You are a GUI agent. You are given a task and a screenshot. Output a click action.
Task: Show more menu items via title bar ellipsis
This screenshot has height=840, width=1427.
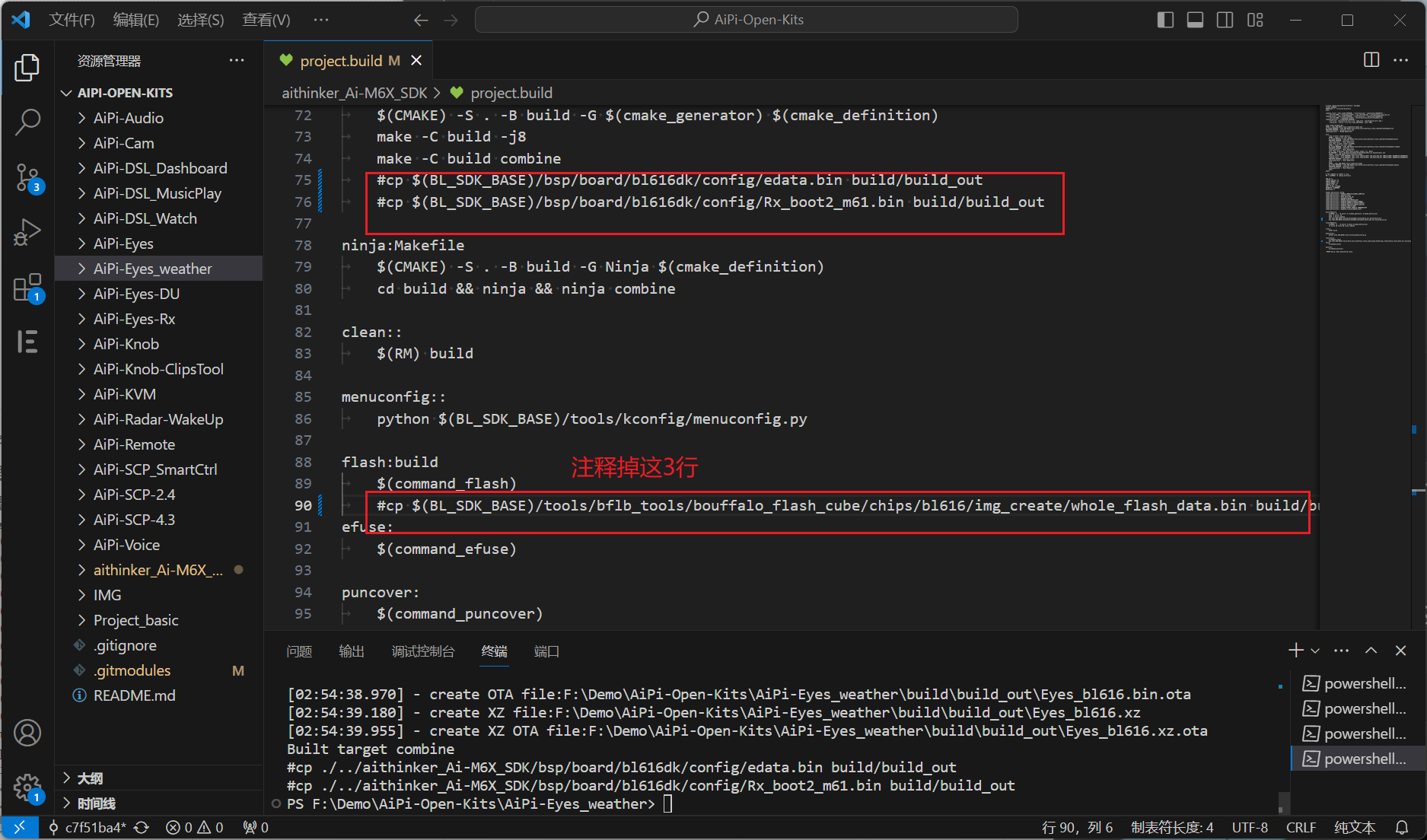pos(321,20)
